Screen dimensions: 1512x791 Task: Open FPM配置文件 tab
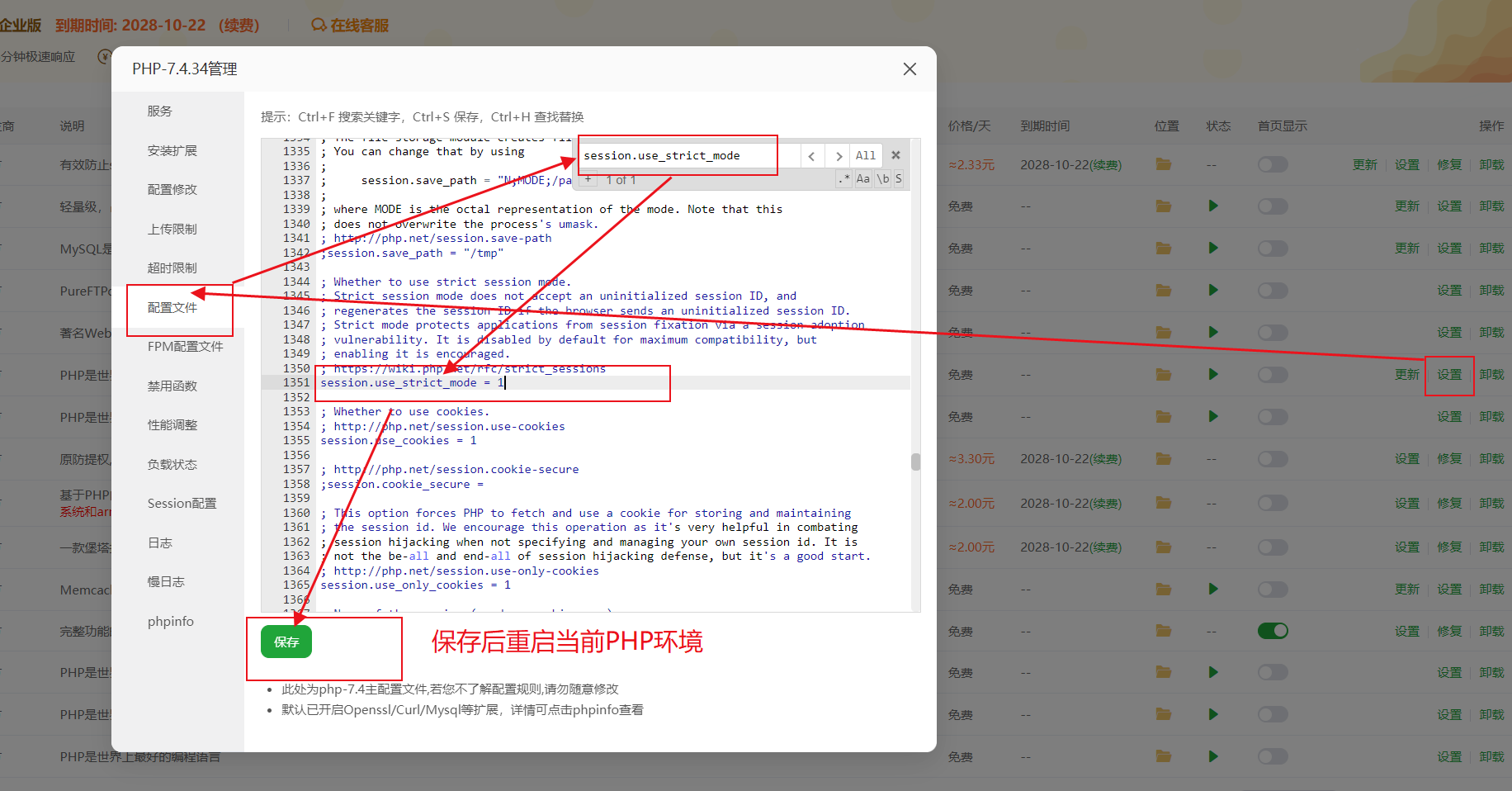[x=186, y=346]
